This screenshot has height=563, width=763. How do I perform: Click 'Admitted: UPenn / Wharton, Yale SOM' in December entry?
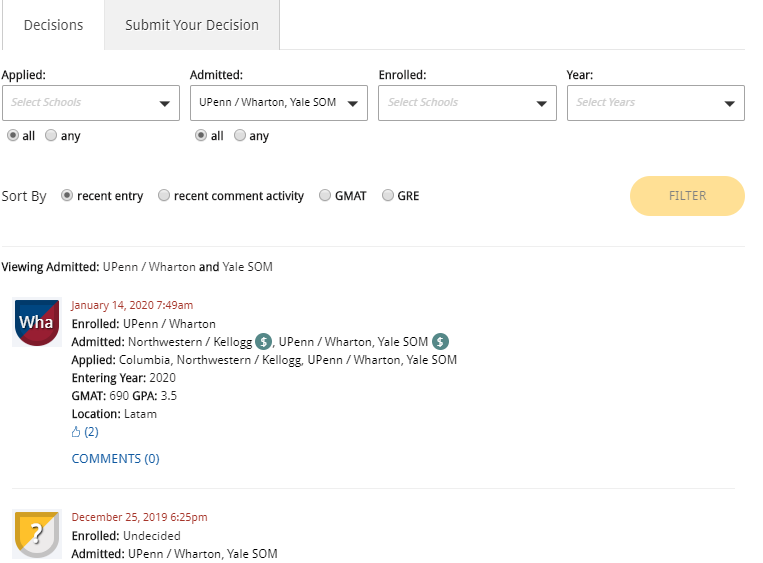tap(175, 554)
